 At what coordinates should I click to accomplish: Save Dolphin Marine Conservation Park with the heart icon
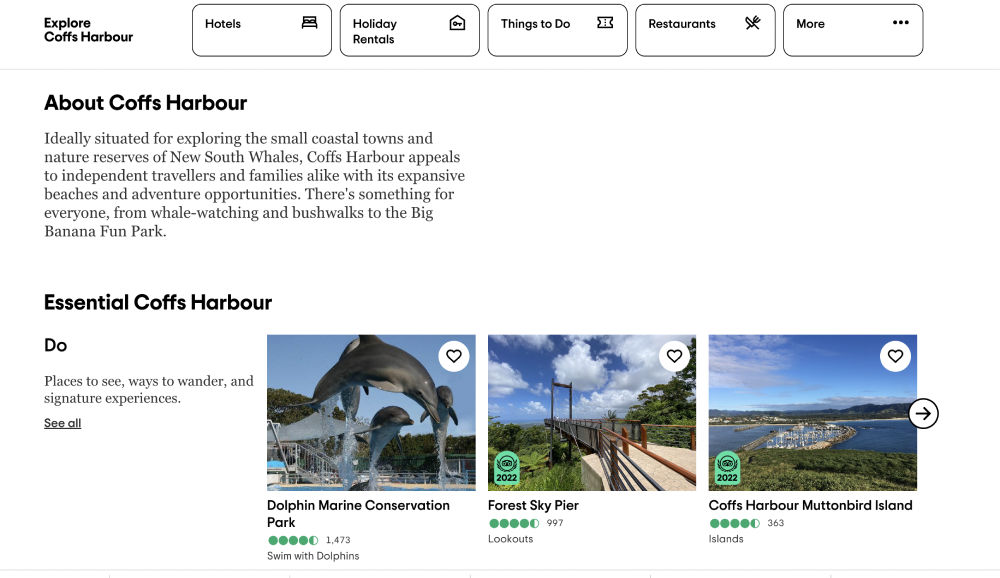(x=453, y=356)
